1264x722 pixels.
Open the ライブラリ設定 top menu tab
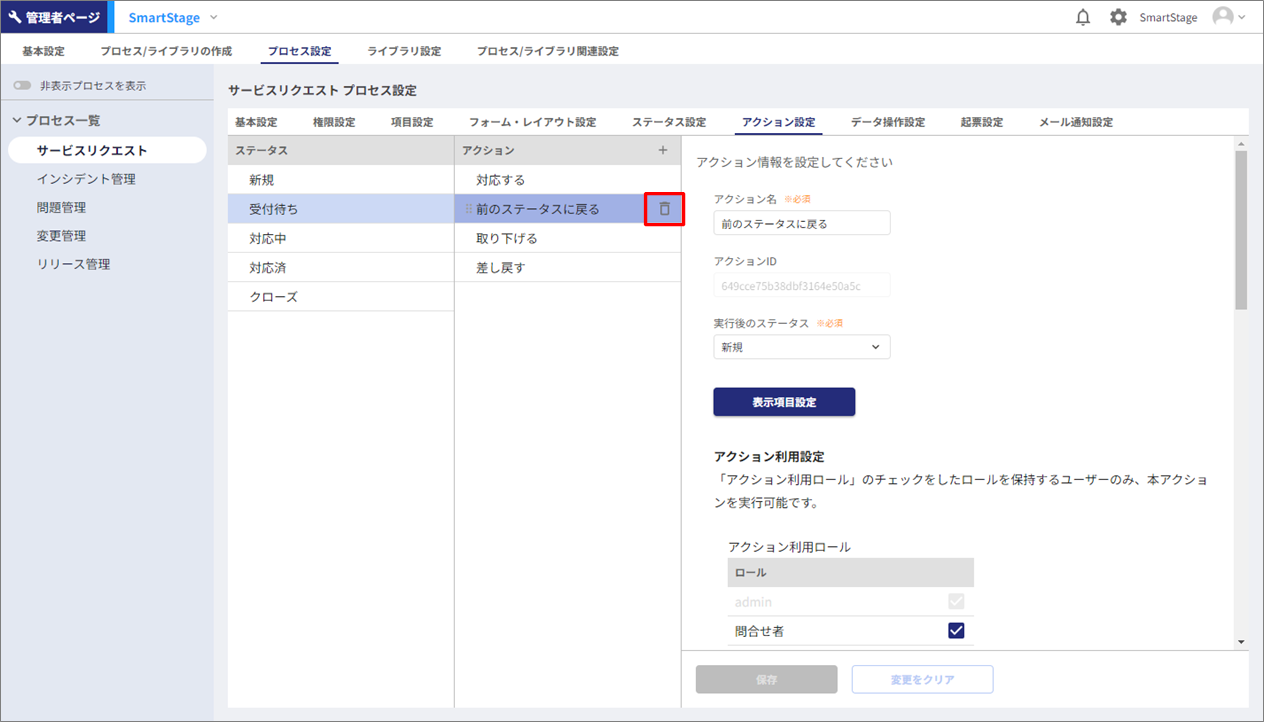[404, 51]
